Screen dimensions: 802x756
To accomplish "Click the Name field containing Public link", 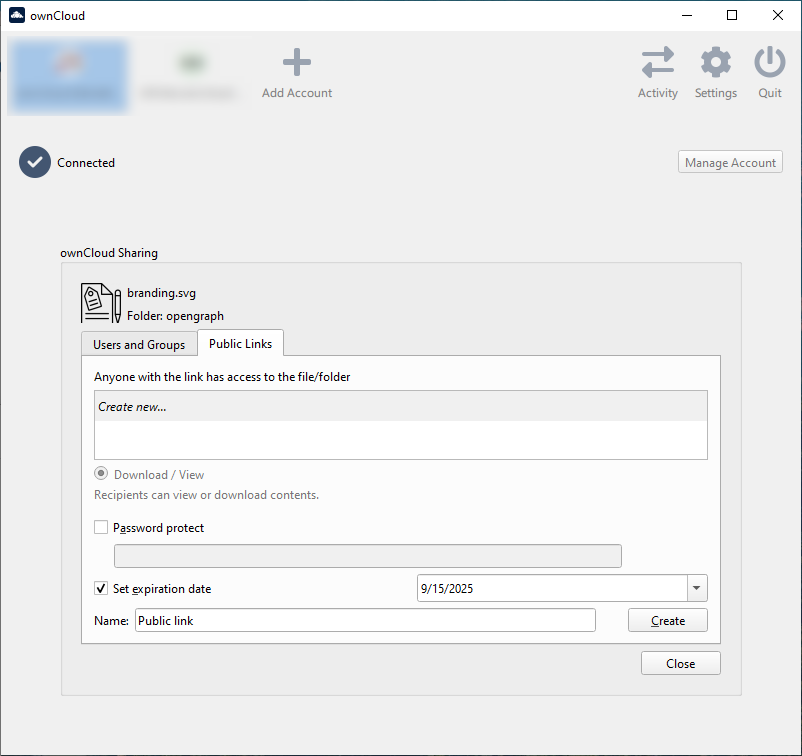I will 365,620.
